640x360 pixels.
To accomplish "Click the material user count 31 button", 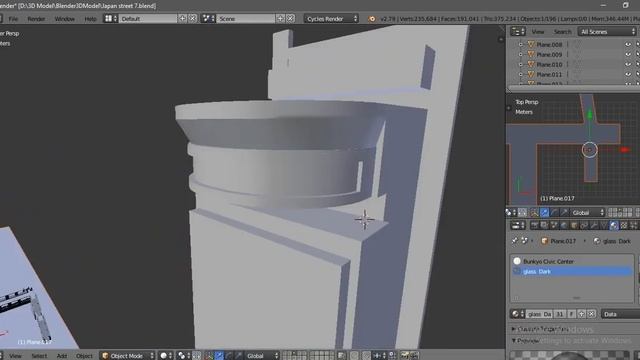I will pos(560,314).
